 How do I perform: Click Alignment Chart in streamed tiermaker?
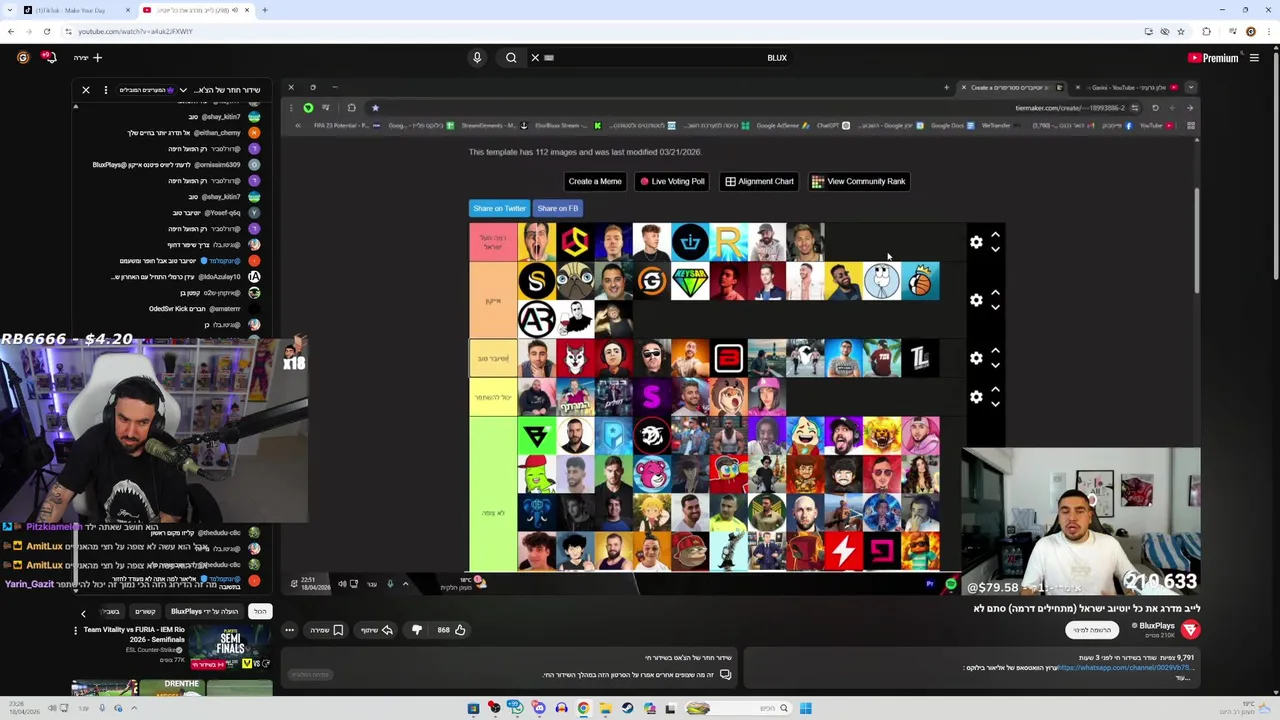click(x=759, y=181)
